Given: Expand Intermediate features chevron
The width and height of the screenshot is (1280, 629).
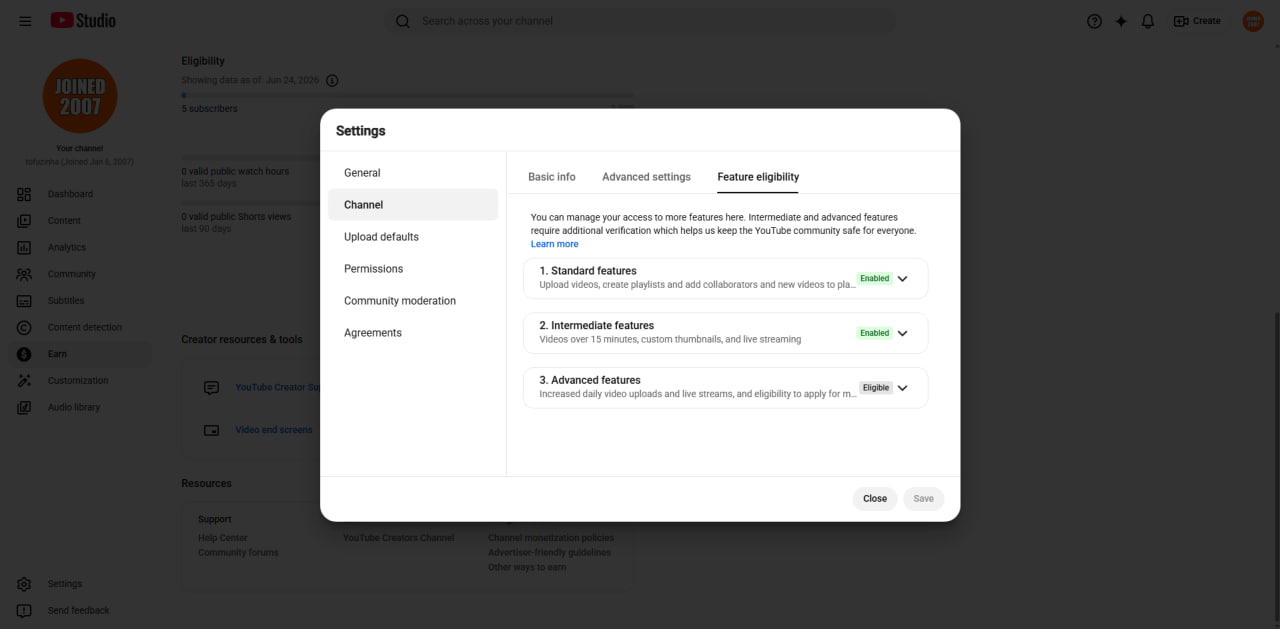Looking at the screenshot, I should (902, 333).
